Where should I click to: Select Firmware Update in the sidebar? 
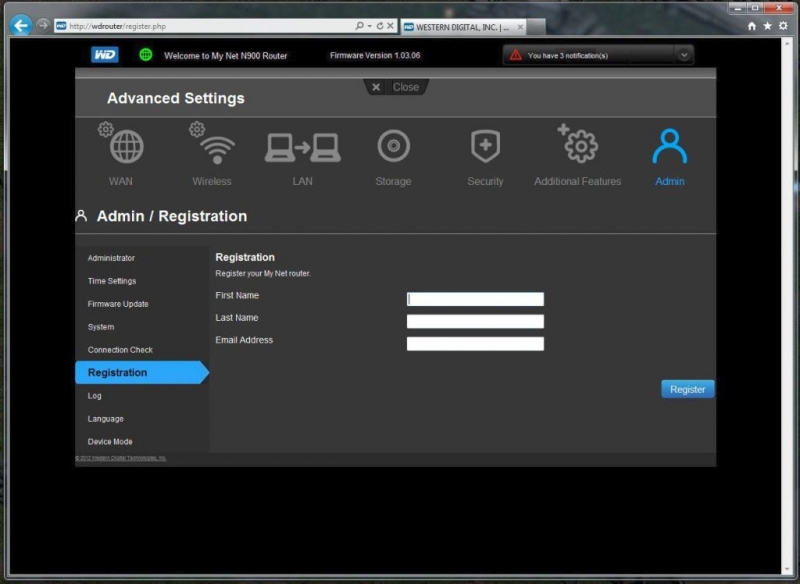(118, 304)
